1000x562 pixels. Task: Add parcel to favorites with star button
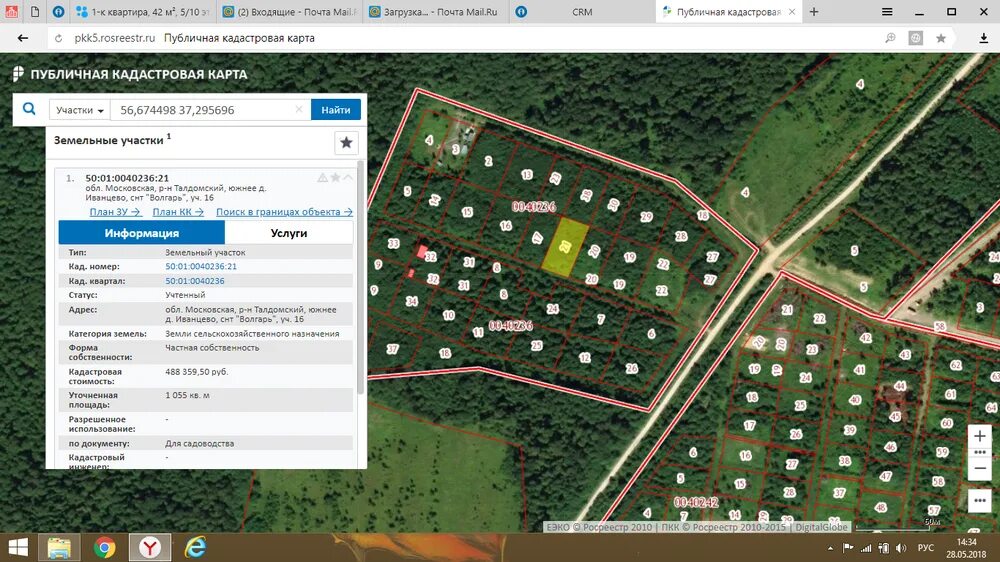pyautogui.click(x=346, y=142)
